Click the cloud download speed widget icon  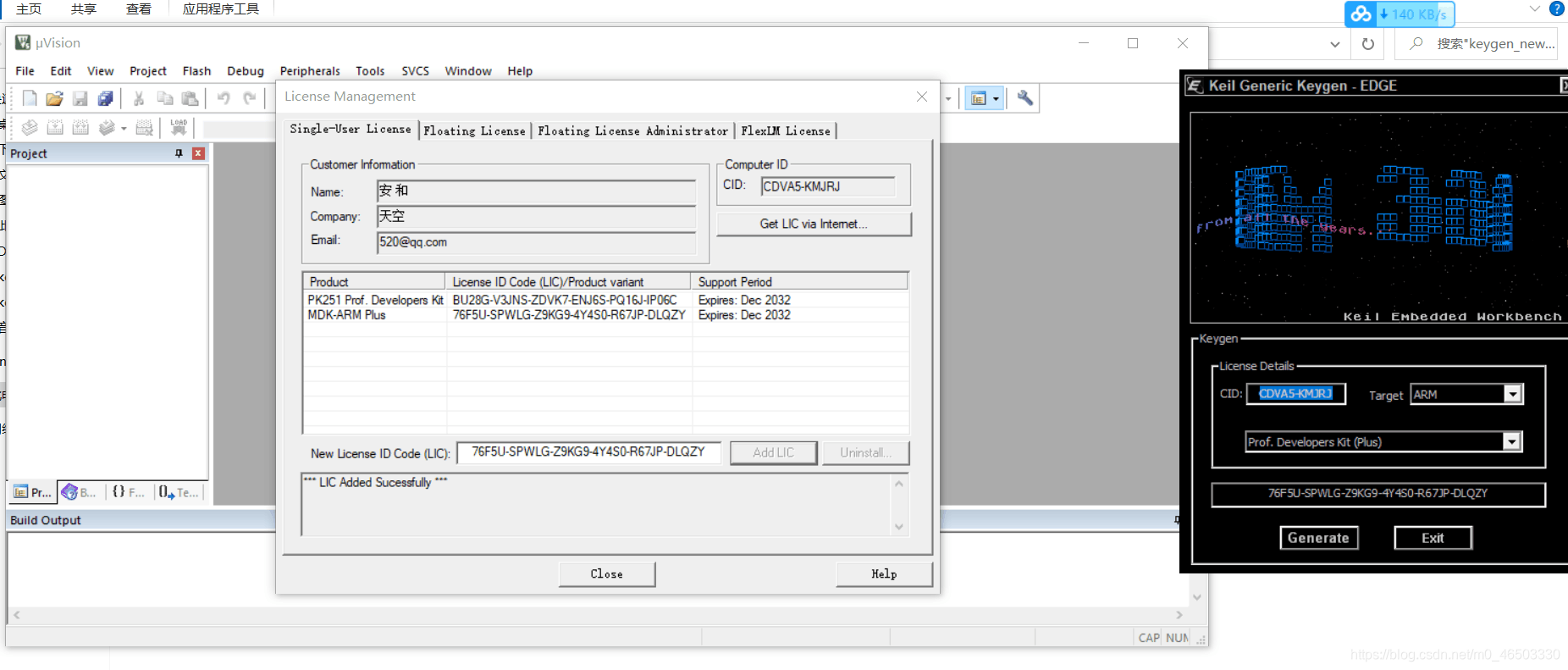(x=1361, y=14)
